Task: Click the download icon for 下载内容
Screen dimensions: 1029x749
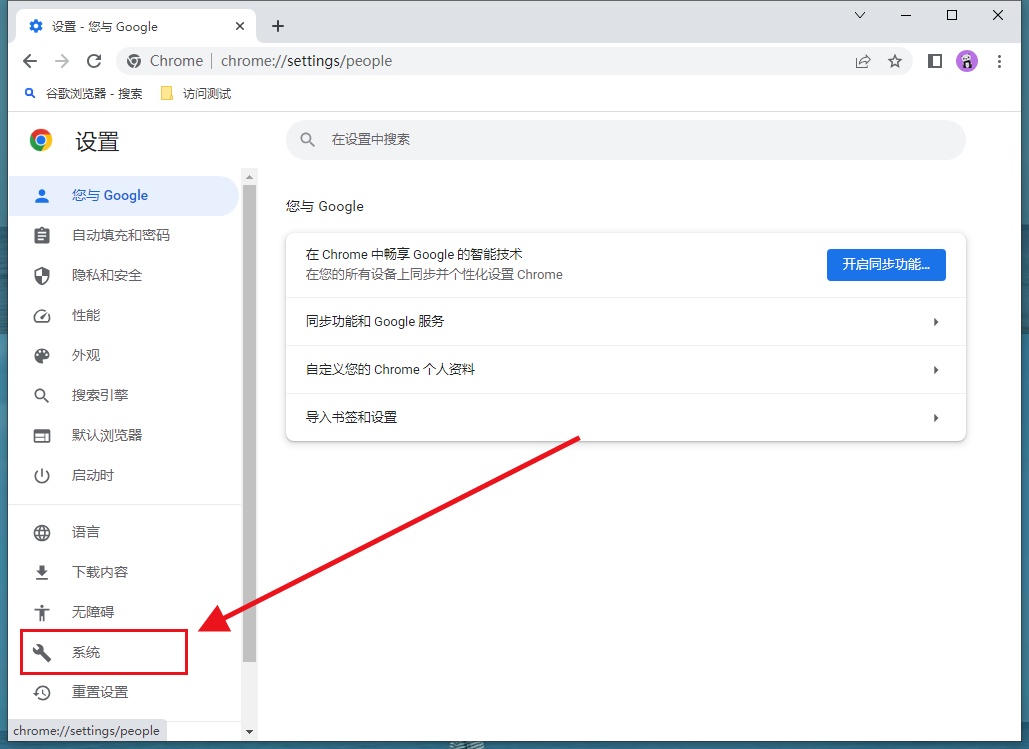Action: tap(41, 572)
